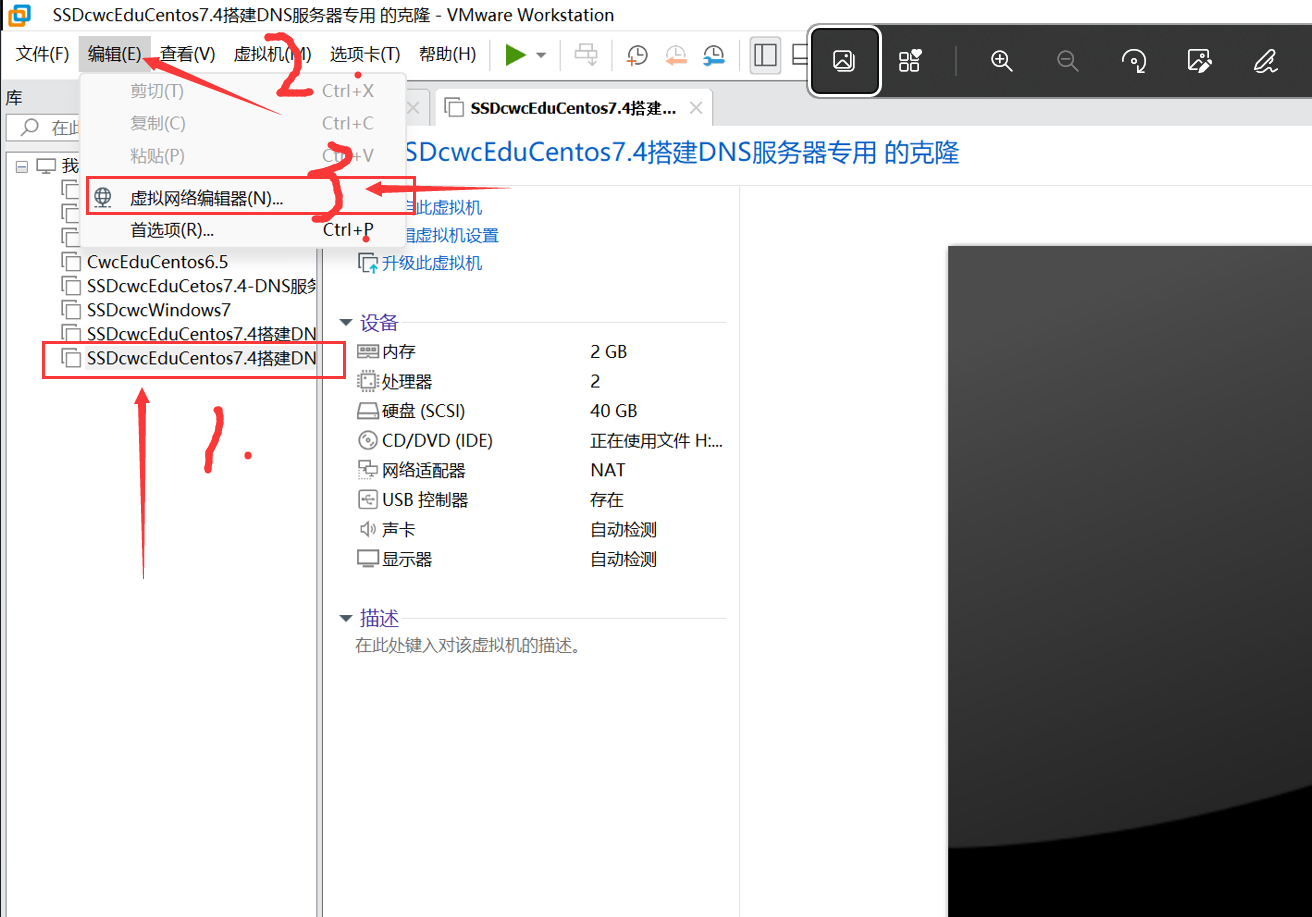
Task: Click the 处理器 device label
Action: tap(407, 381)
